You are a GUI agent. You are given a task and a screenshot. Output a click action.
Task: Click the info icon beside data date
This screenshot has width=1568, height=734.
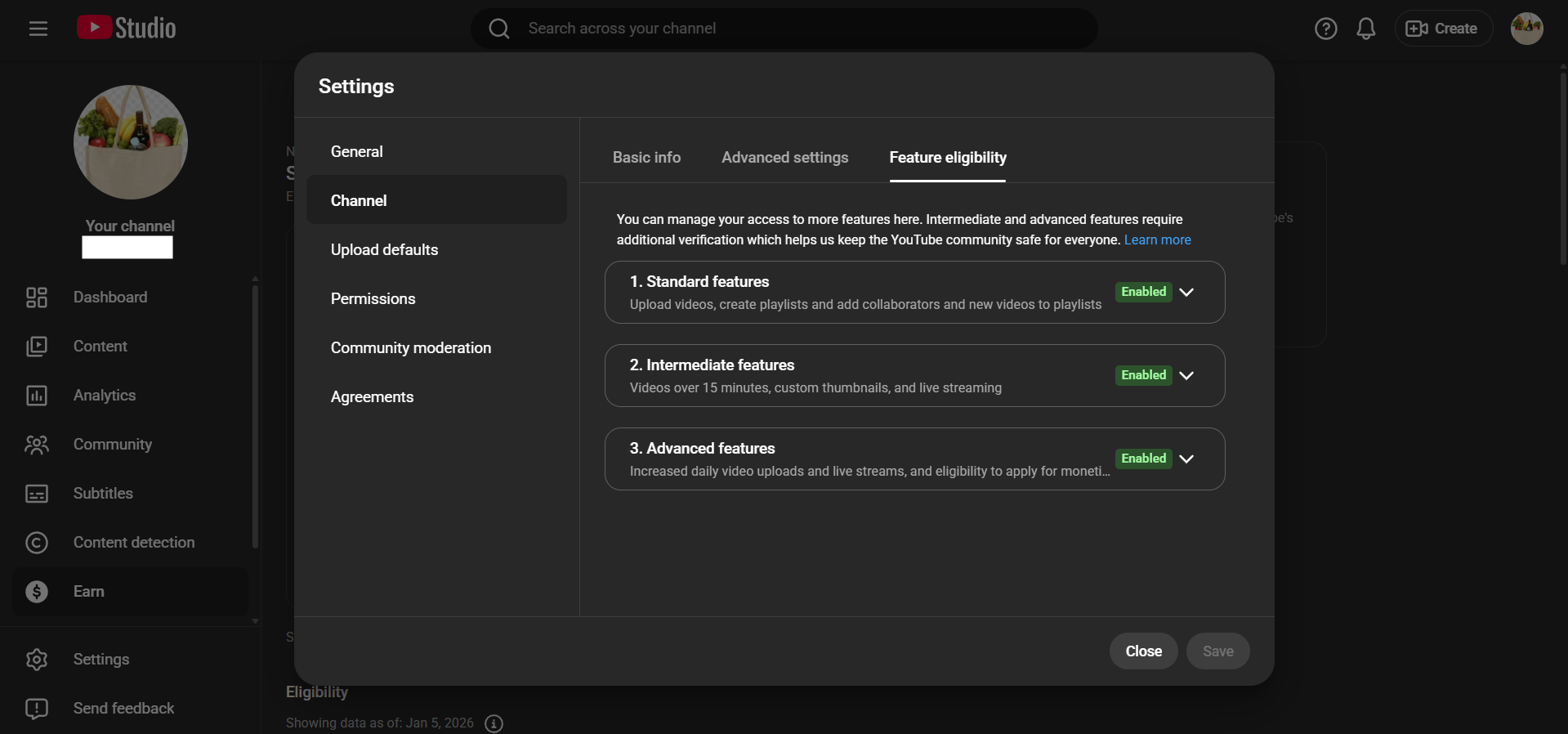[x=494, y=723]
